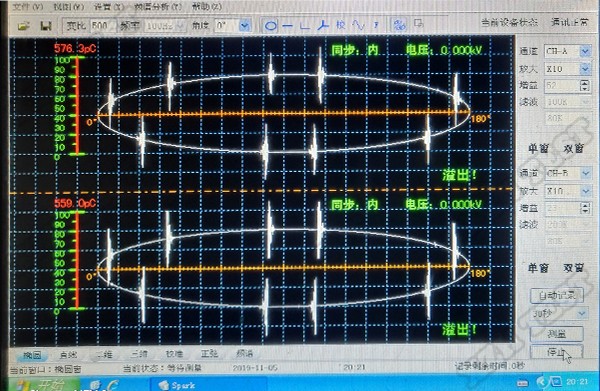
Task: Select the straight line display icon
Action: point(288,26)
